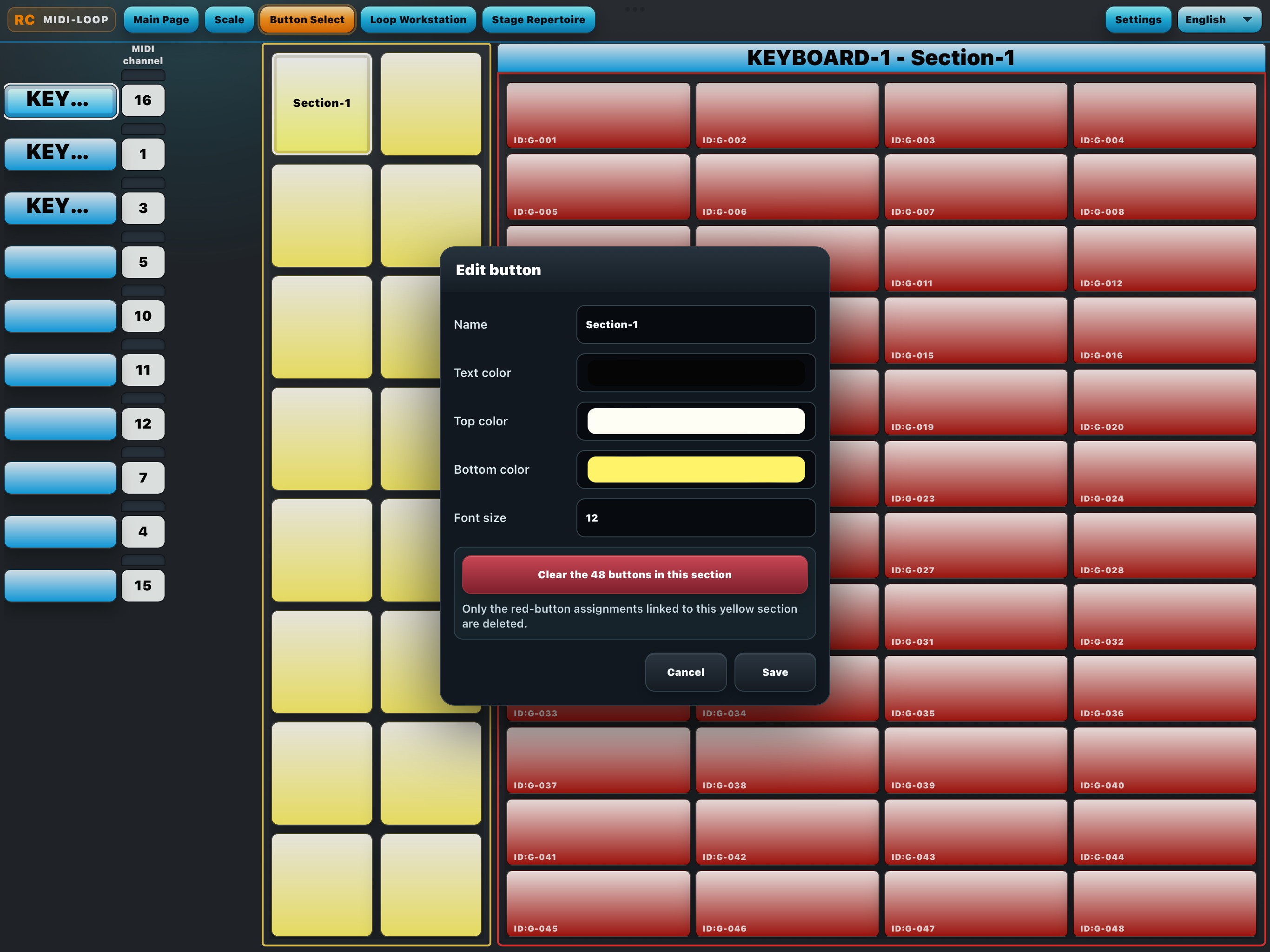Click red button ID:G-008
Viewport: 1270px width, 952px height.
[1165, 187]
